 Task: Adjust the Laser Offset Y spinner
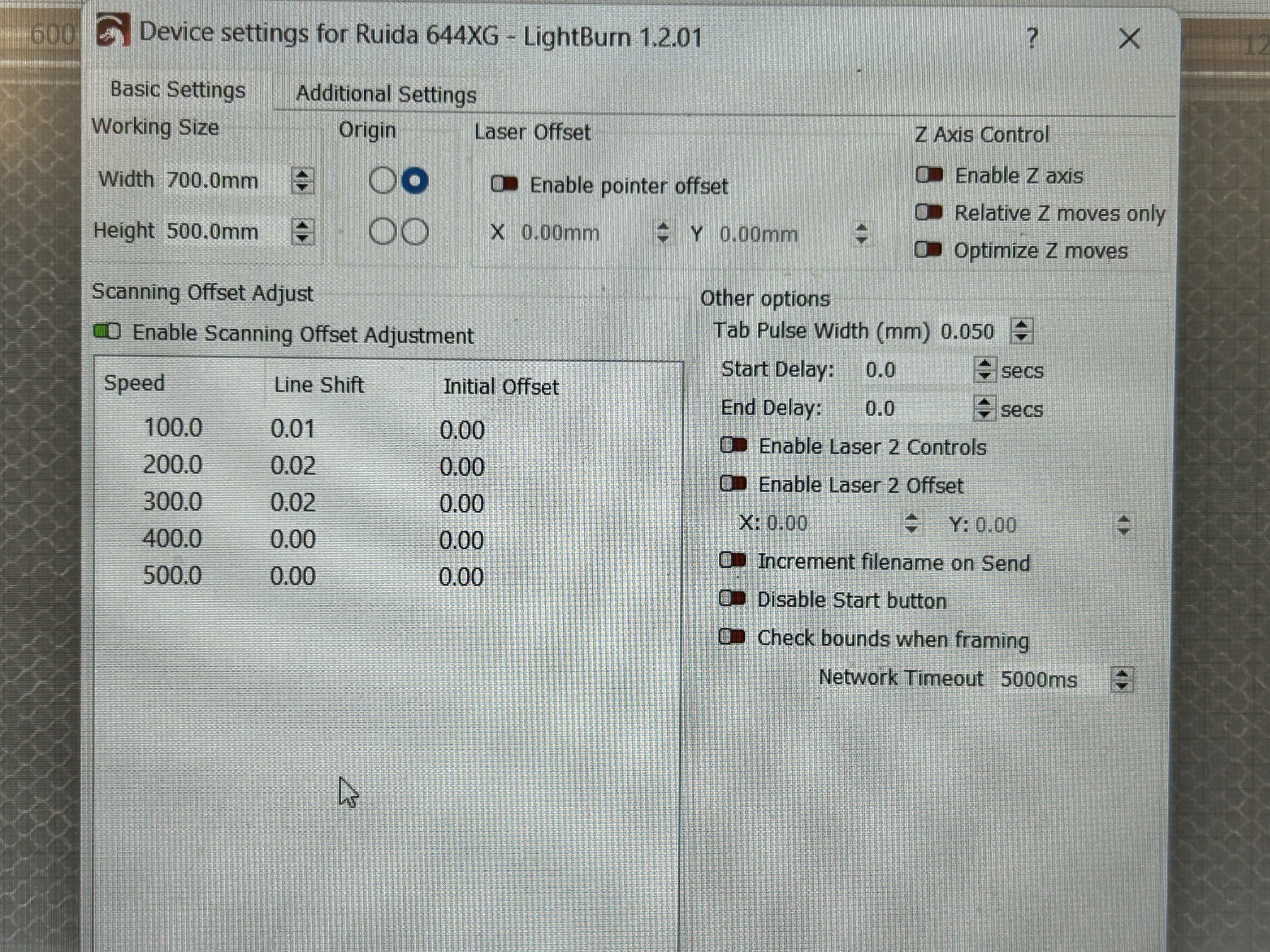pyautogui.click(x=861, y=234)
